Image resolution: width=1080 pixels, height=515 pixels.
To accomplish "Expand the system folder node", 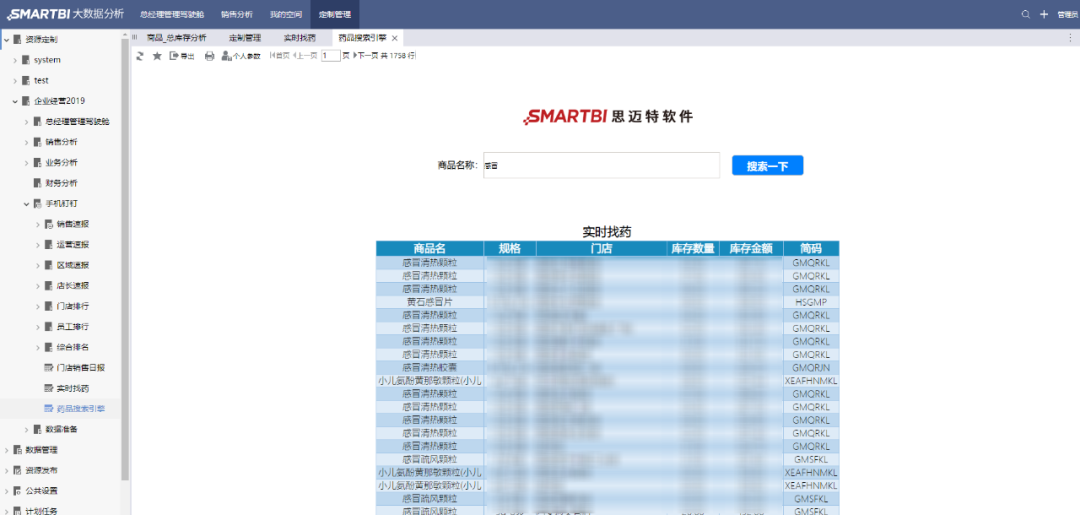I will [x=15, y=60].
